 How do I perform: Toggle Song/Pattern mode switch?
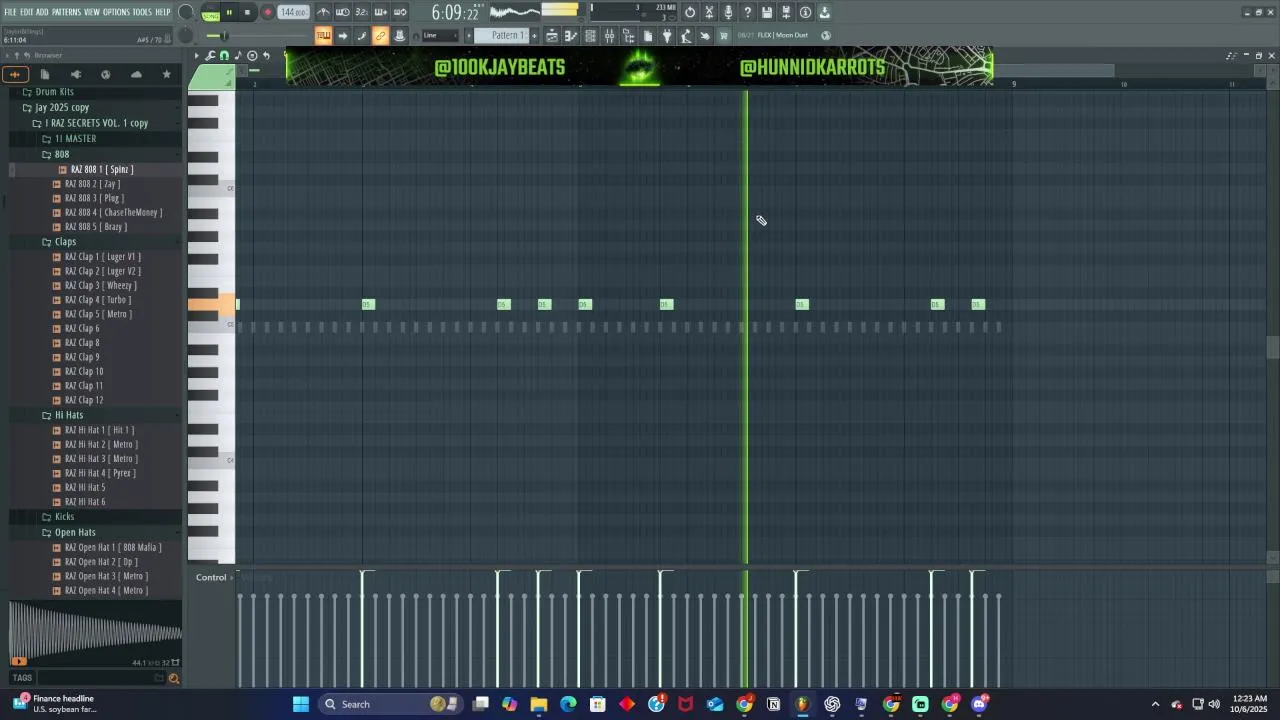pyautogui.click(x=210, y=12)
